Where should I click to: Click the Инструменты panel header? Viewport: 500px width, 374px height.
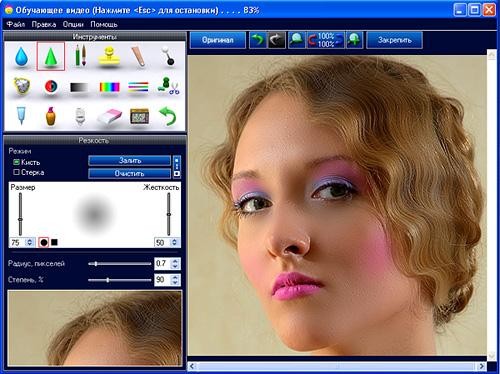[x=94, y=37]
